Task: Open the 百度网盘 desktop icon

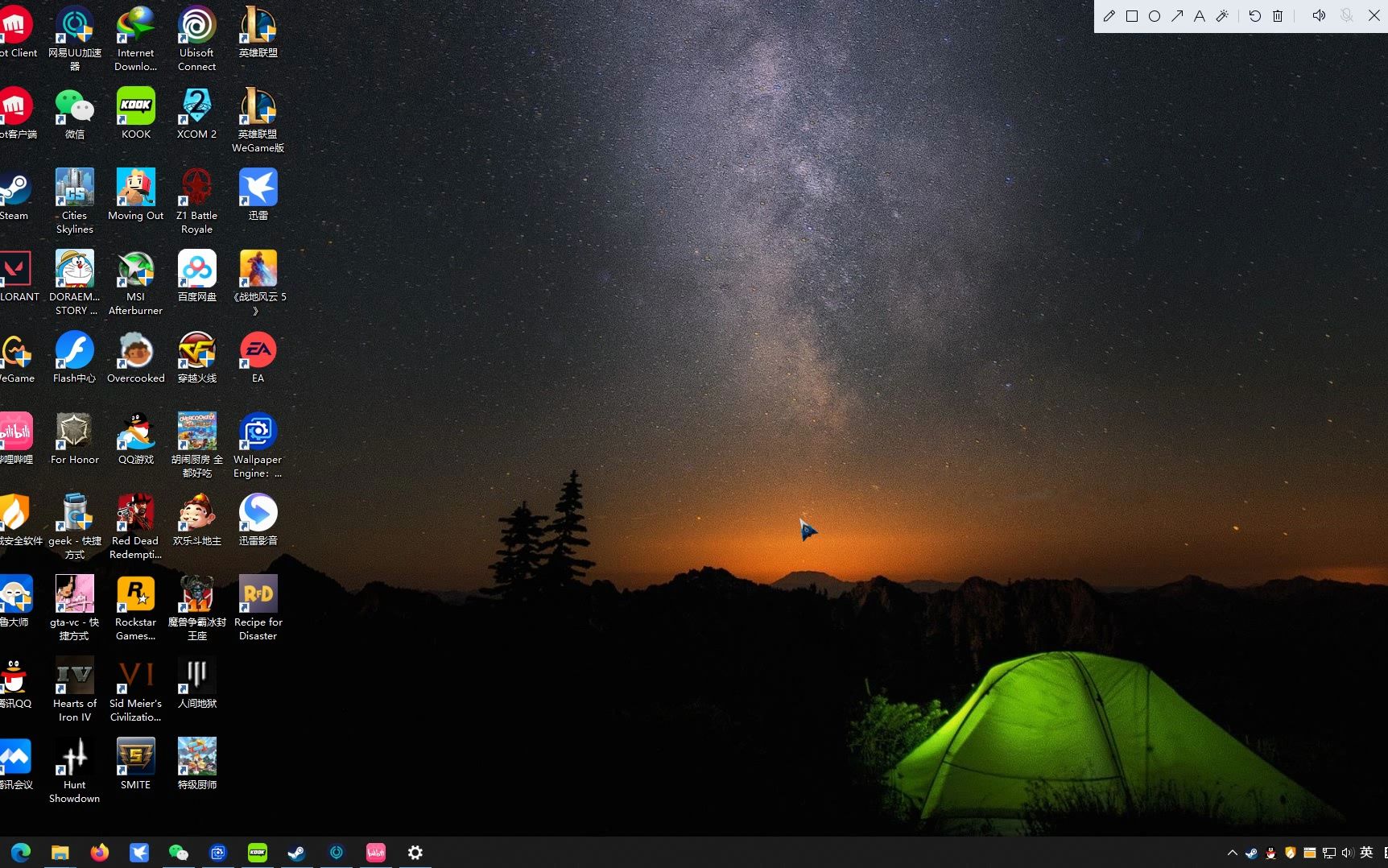Action: click(x=197, y=276)
